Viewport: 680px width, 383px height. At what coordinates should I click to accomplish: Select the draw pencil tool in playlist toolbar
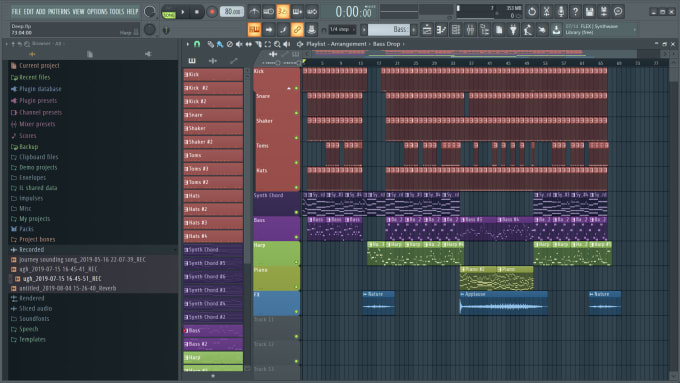211,44
